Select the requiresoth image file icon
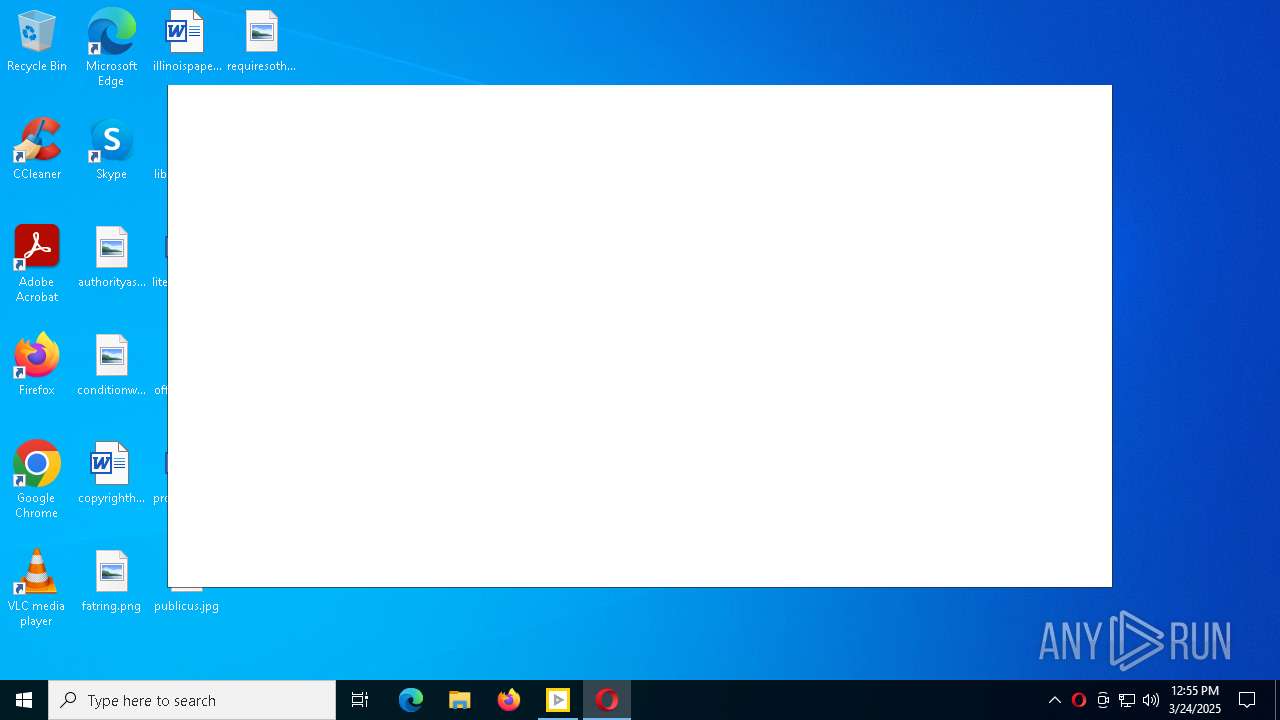 tap(261, 41)
